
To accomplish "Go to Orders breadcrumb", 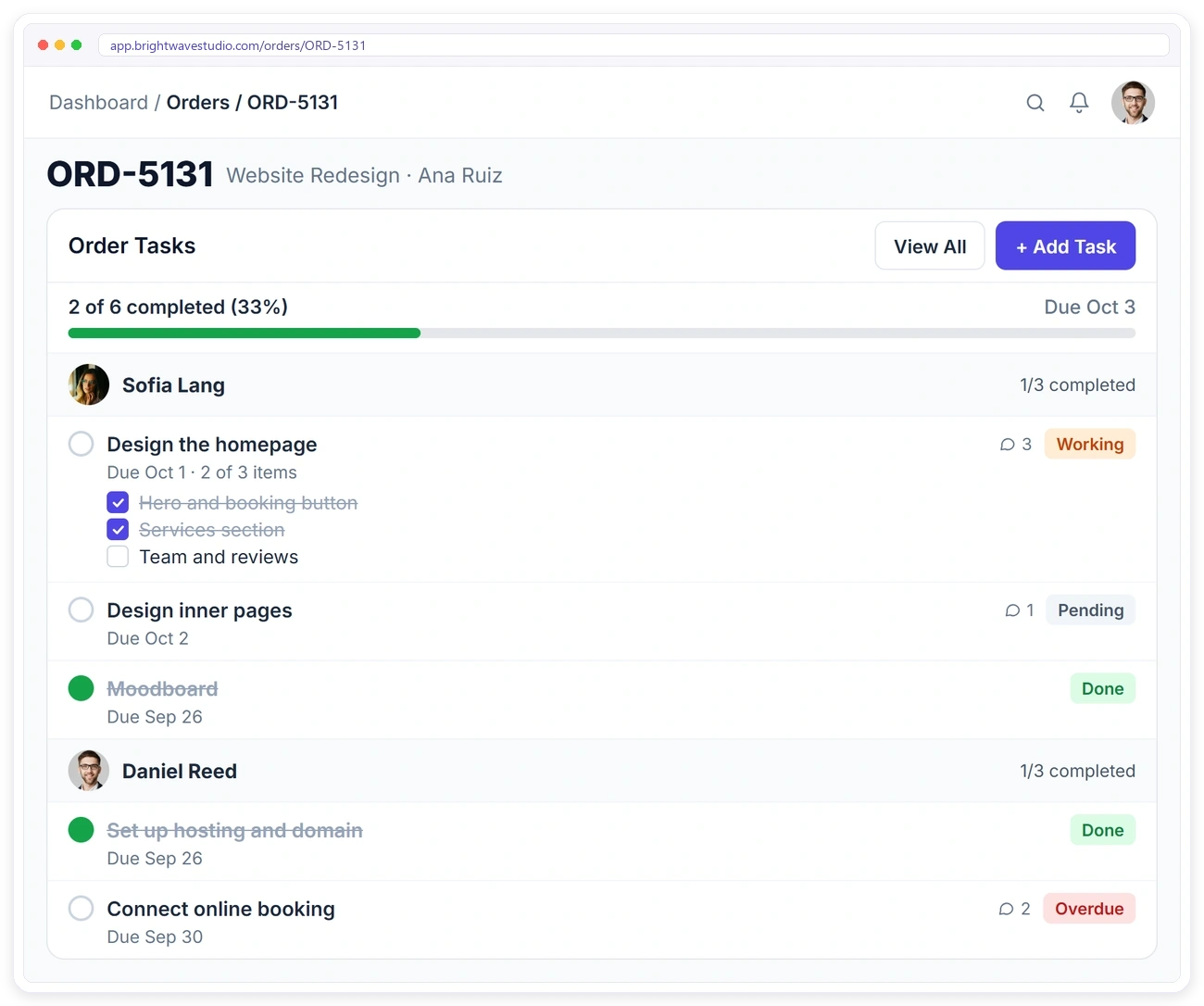I will [198, 103].
